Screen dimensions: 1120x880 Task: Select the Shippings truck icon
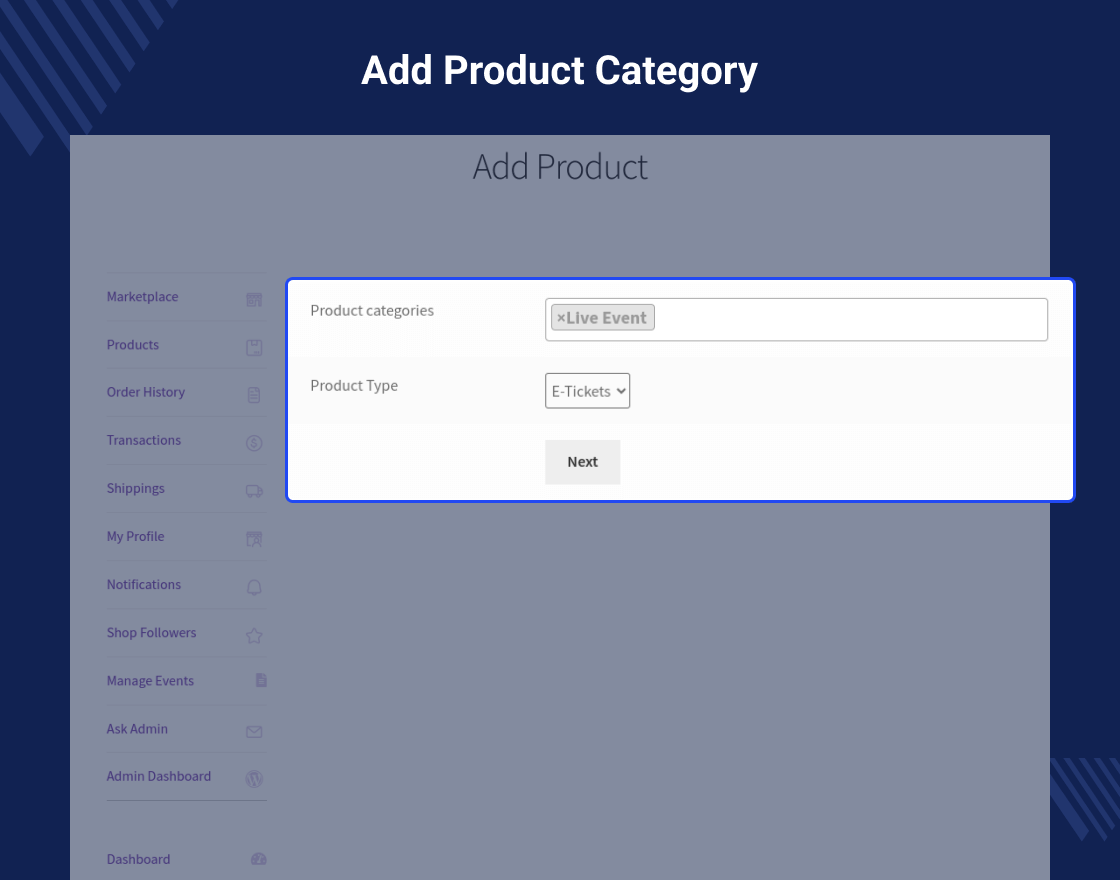(x=253, y=490)
